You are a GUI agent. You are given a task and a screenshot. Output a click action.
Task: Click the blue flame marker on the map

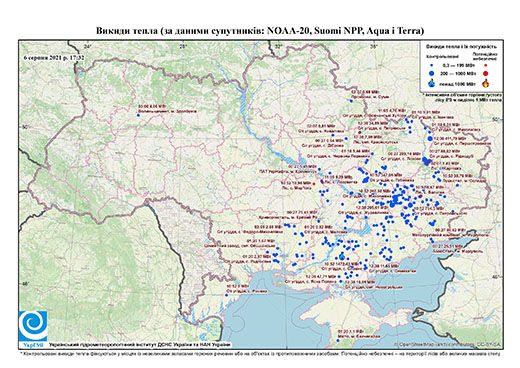coord(342,256)
